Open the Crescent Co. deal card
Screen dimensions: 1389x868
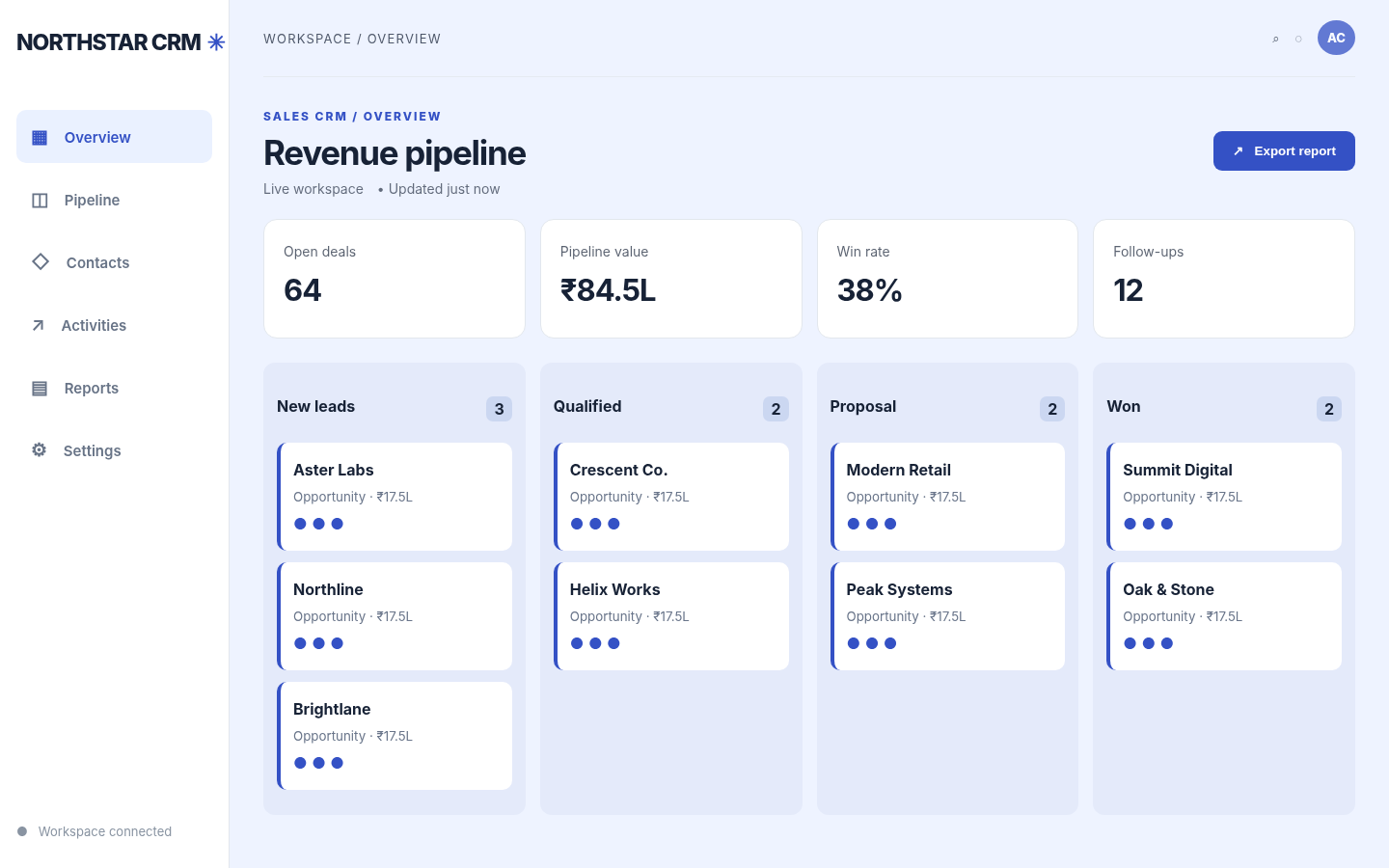pos(671,497)
